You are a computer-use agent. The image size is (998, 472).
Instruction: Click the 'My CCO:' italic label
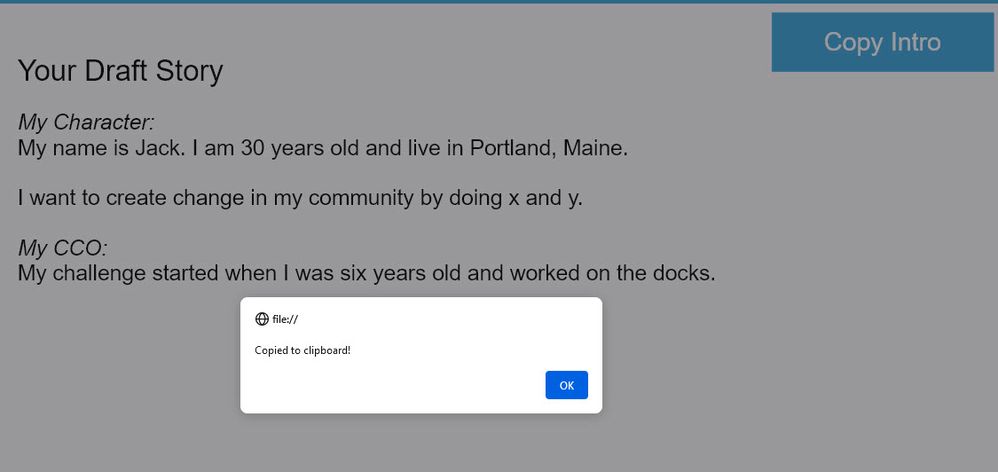tap(62, 248)
